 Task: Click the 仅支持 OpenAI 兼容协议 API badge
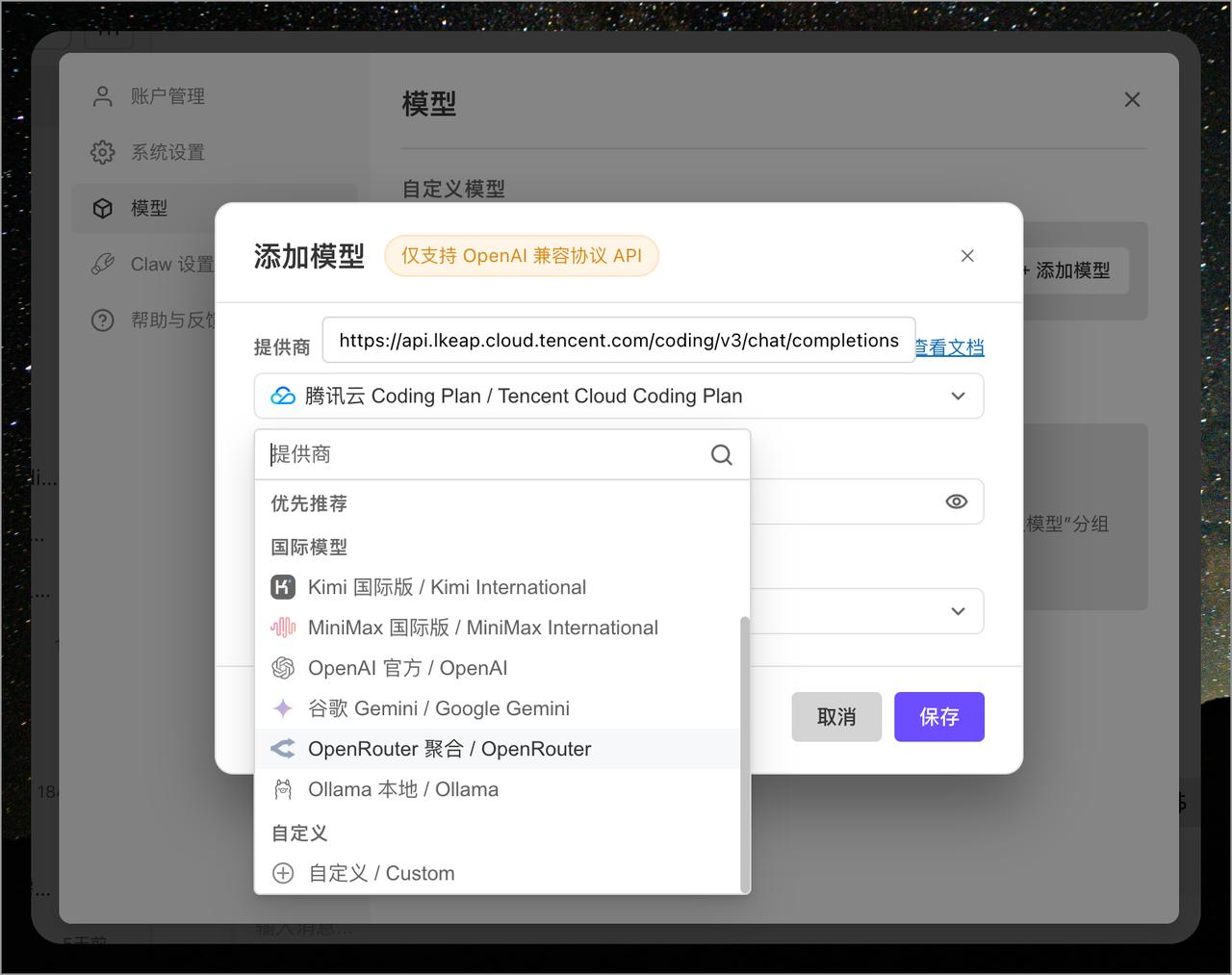pos(522,256)
